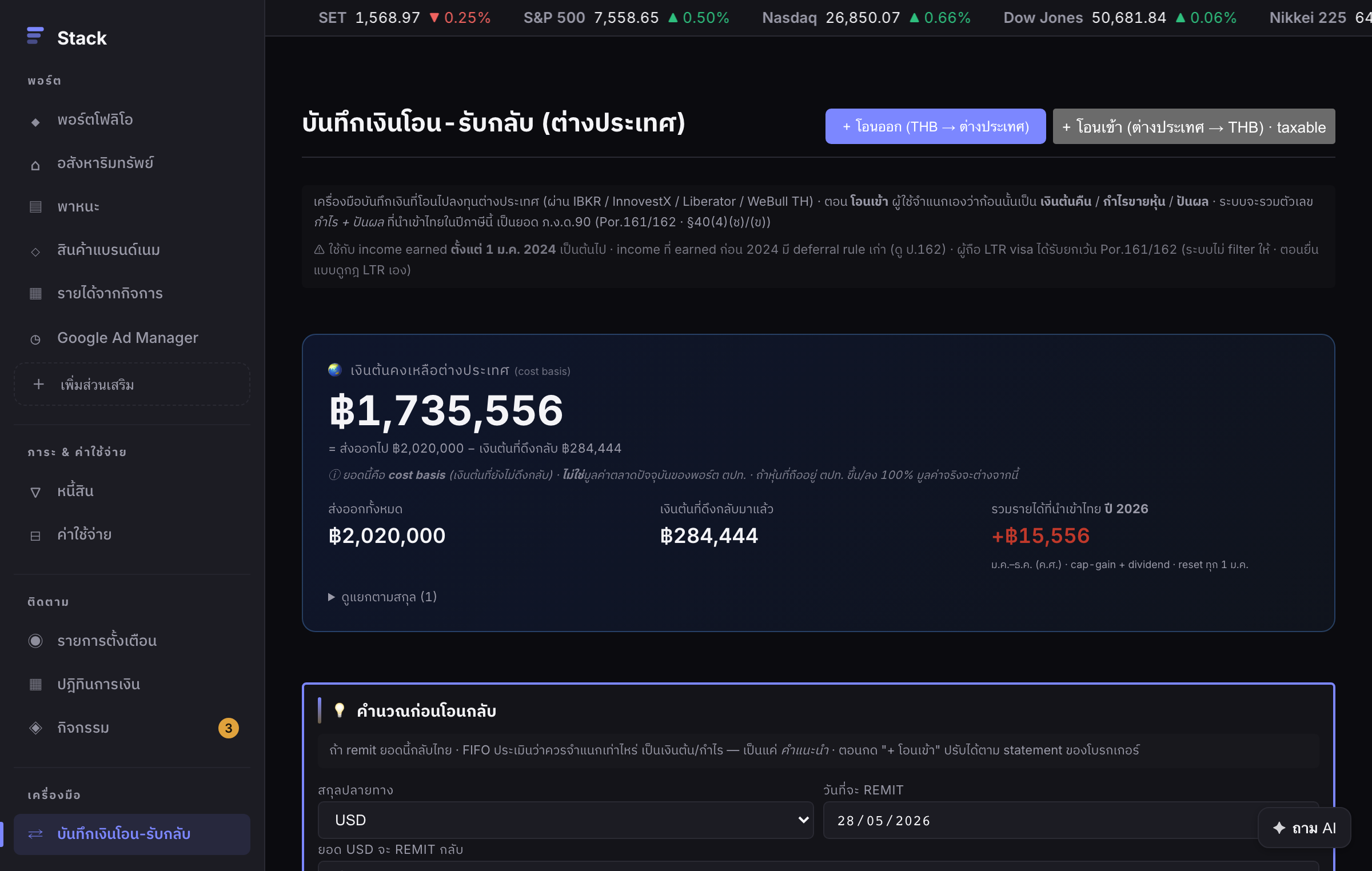Click the circle icon beside รายการตั้งเตือน
The width and height of the screenshot is (1372, 871).
[35, 641]
